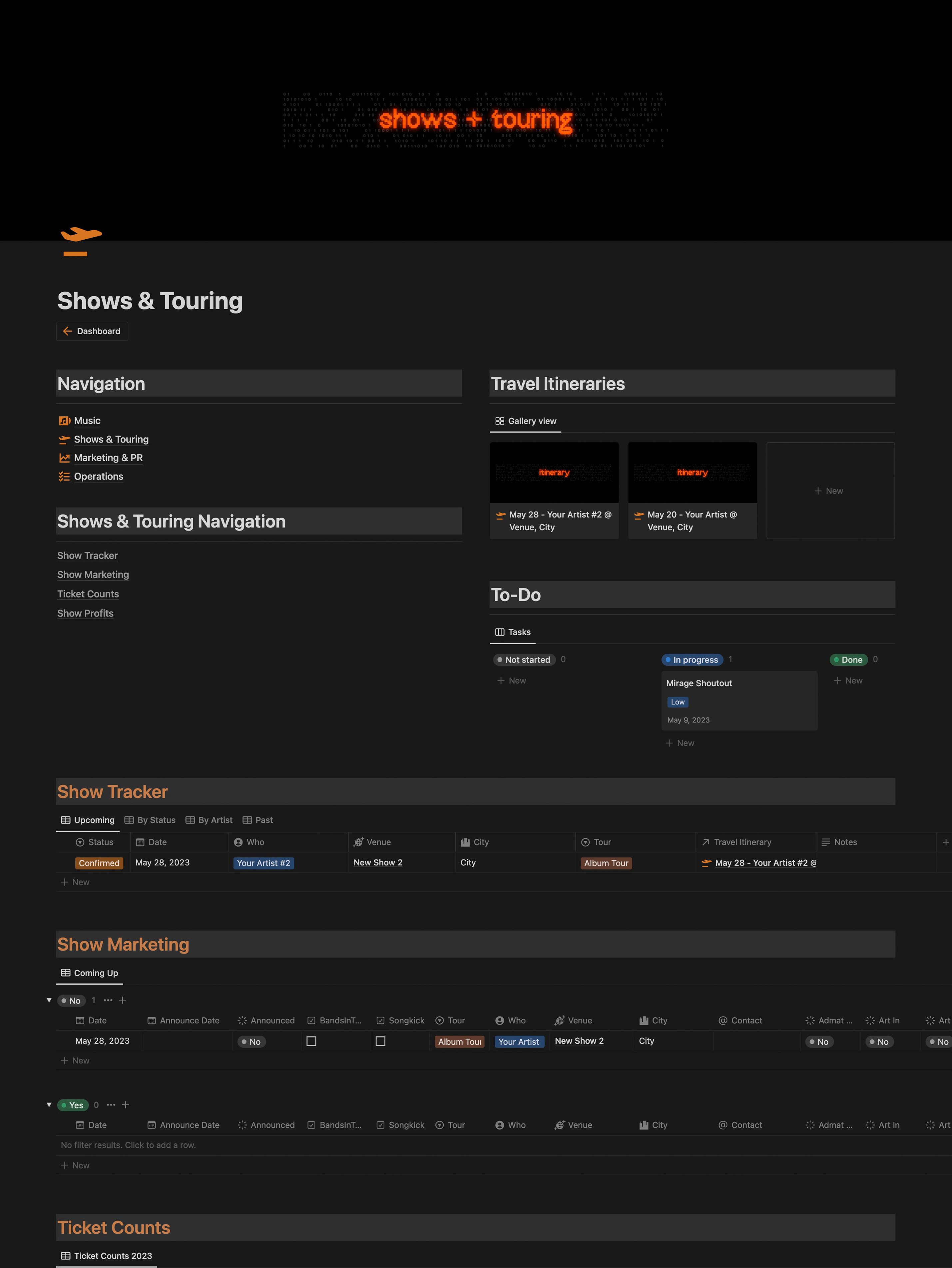Check the Songkick checkbox for New Show 2

click(380, 1041)
